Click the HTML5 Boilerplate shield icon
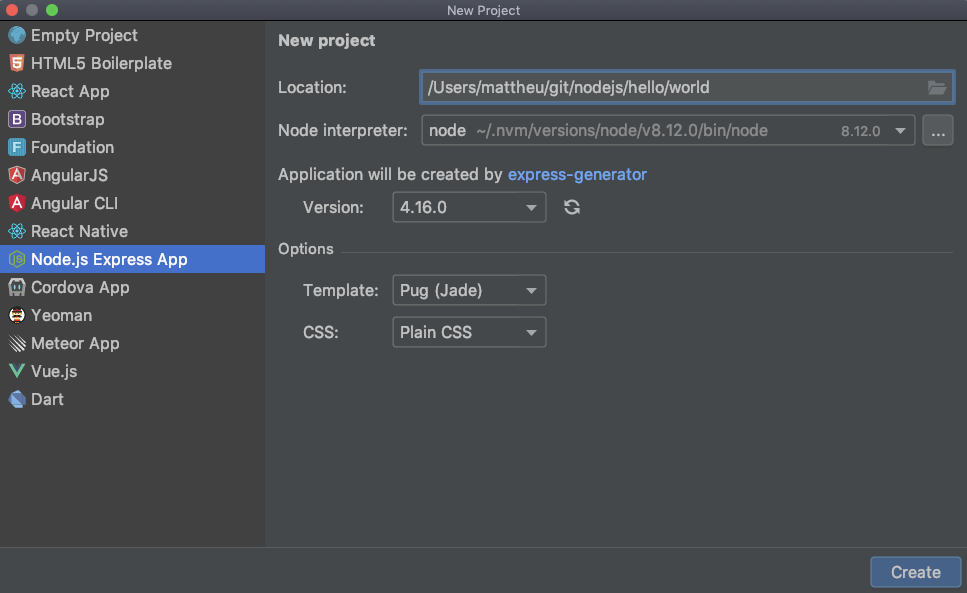967x593 pixels. [17, 63]
